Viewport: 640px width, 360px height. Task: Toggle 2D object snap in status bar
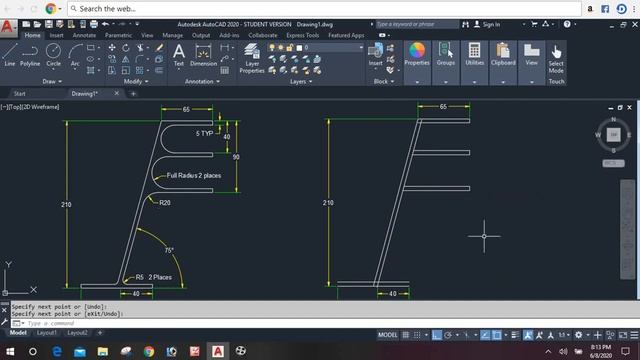[497, 335]
